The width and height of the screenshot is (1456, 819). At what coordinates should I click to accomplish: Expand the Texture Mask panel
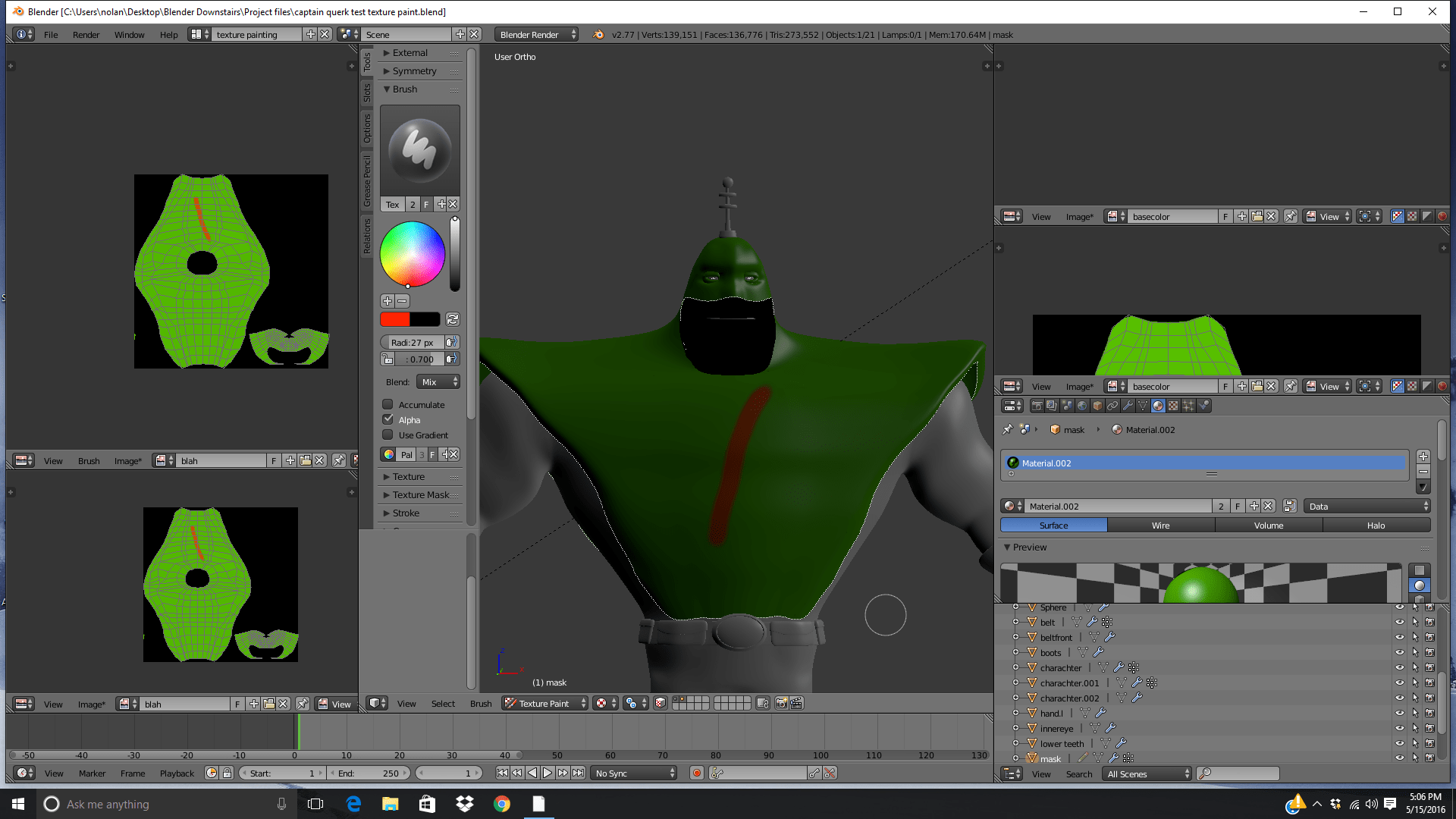point(421,494)
